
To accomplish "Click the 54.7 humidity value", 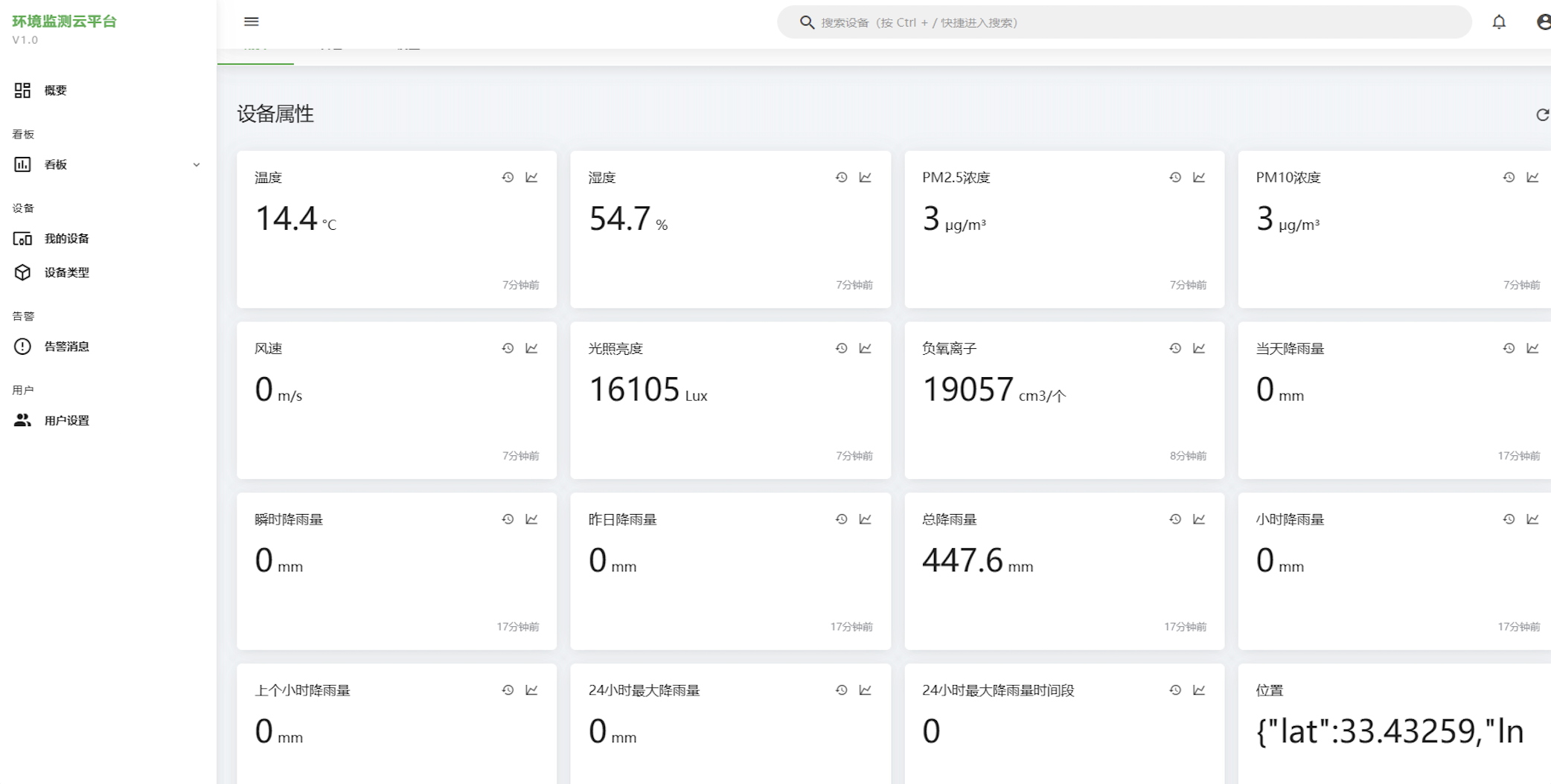I will [620, 219].
